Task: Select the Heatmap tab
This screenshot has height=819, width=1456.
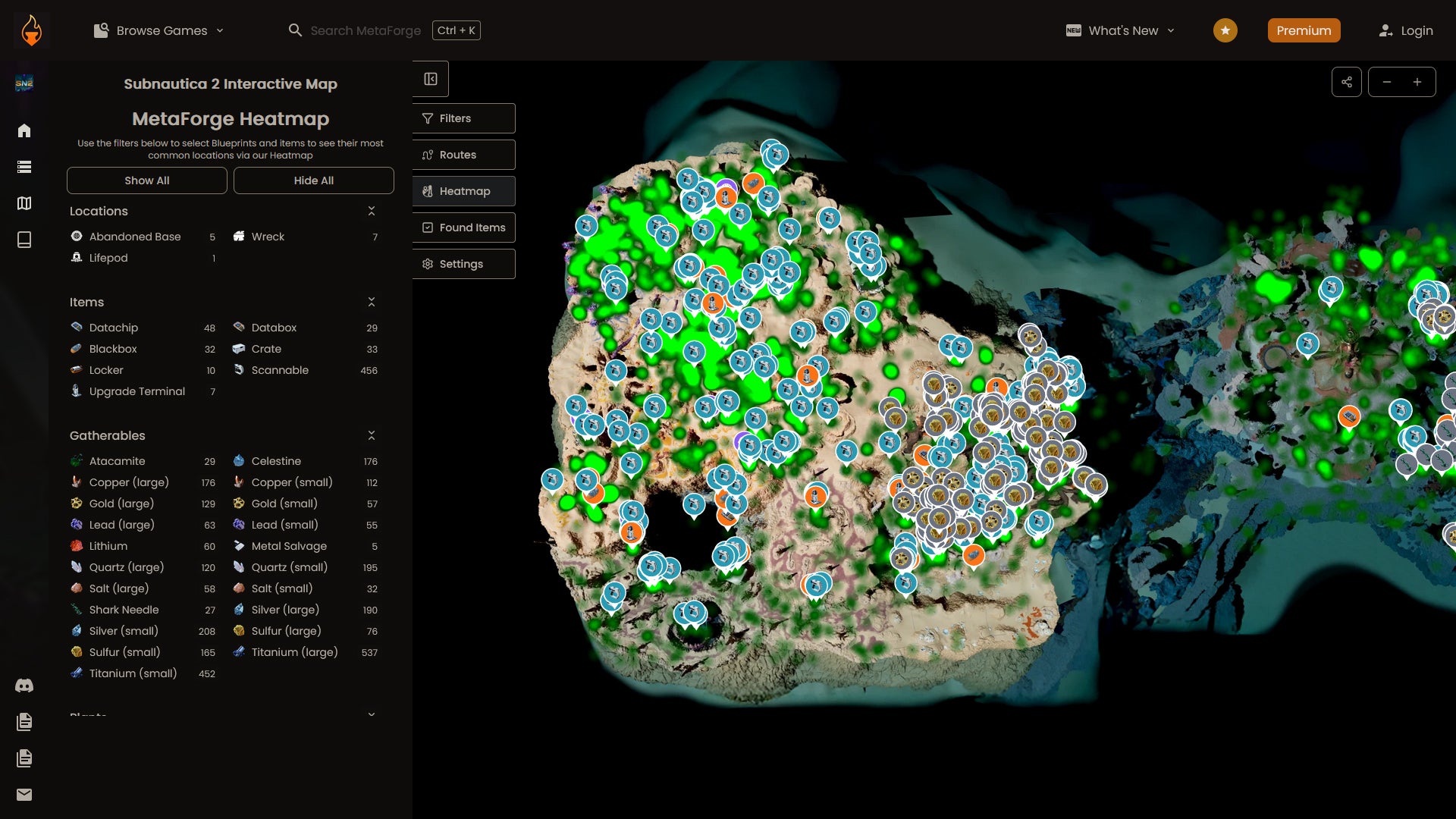Action: (464, 191)
